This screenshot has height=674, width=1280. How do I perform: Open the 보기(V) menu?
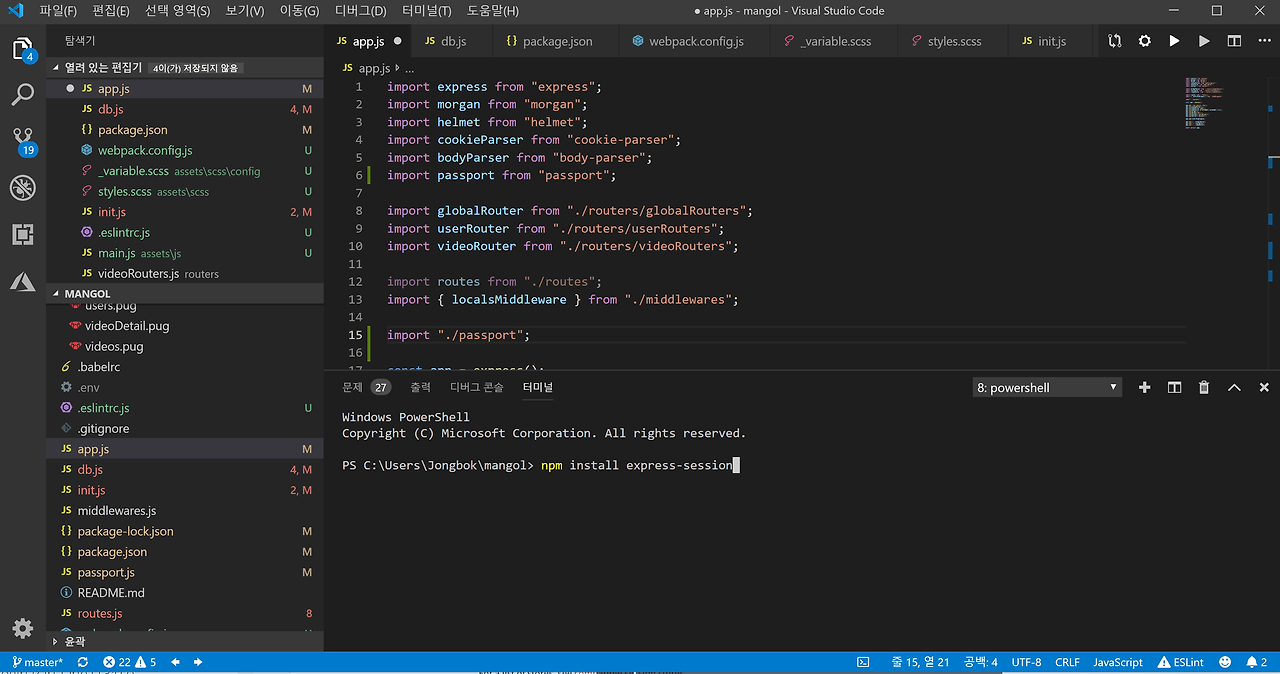[245, 11]
